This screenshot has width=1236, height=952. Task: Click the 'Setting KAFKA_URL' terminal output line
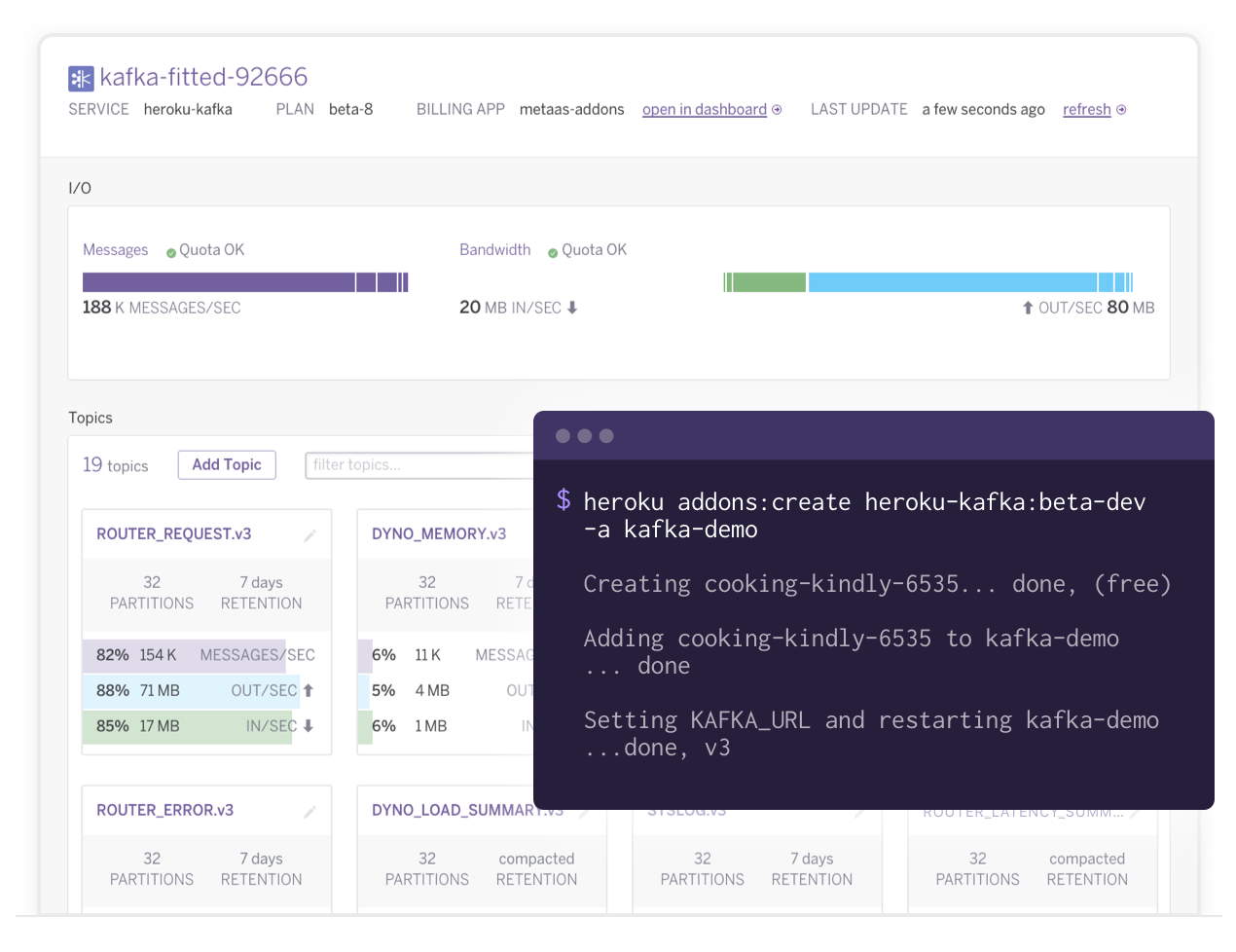[x=871, y=734]
